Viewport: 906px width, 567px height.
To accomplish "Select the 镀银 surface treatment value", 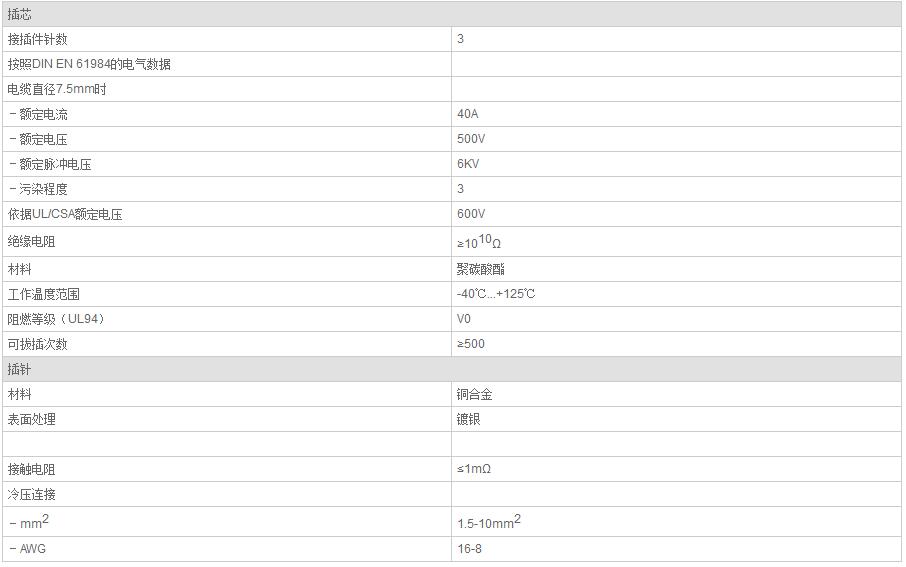I will click(x=468, y=419).
